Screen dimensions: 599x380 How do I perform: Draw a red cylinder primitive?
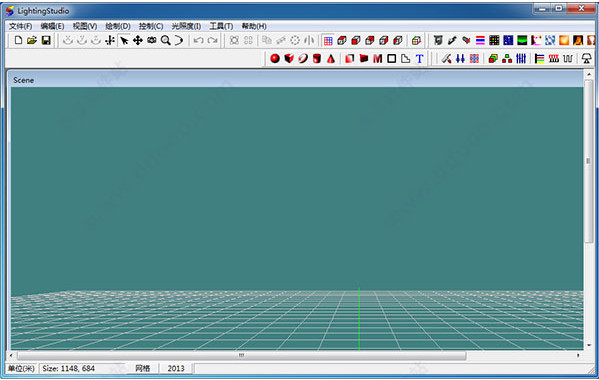[x=317, y=58]
